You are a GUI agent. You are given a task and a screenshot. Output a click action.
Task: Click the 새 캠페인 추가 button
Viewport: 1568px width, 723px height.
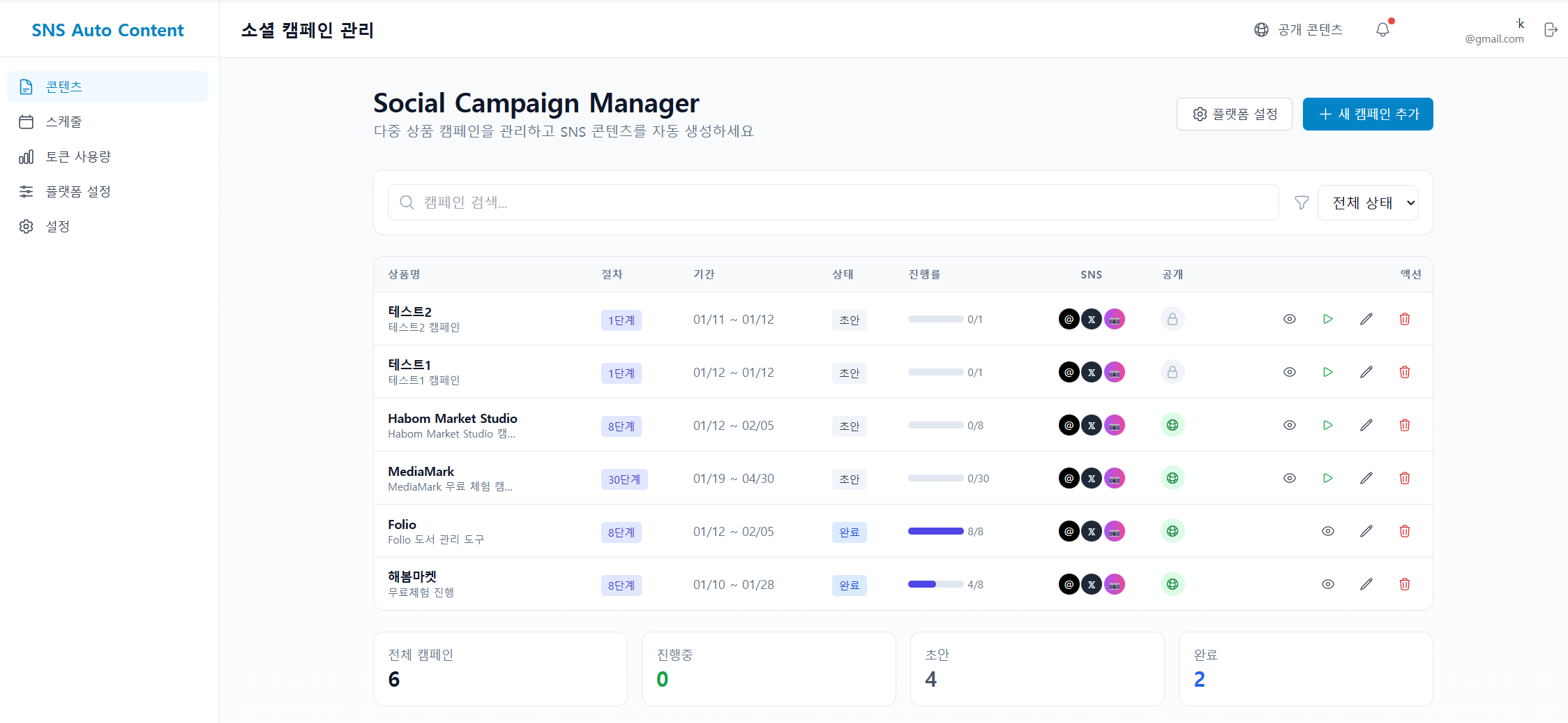point(1367,114)
